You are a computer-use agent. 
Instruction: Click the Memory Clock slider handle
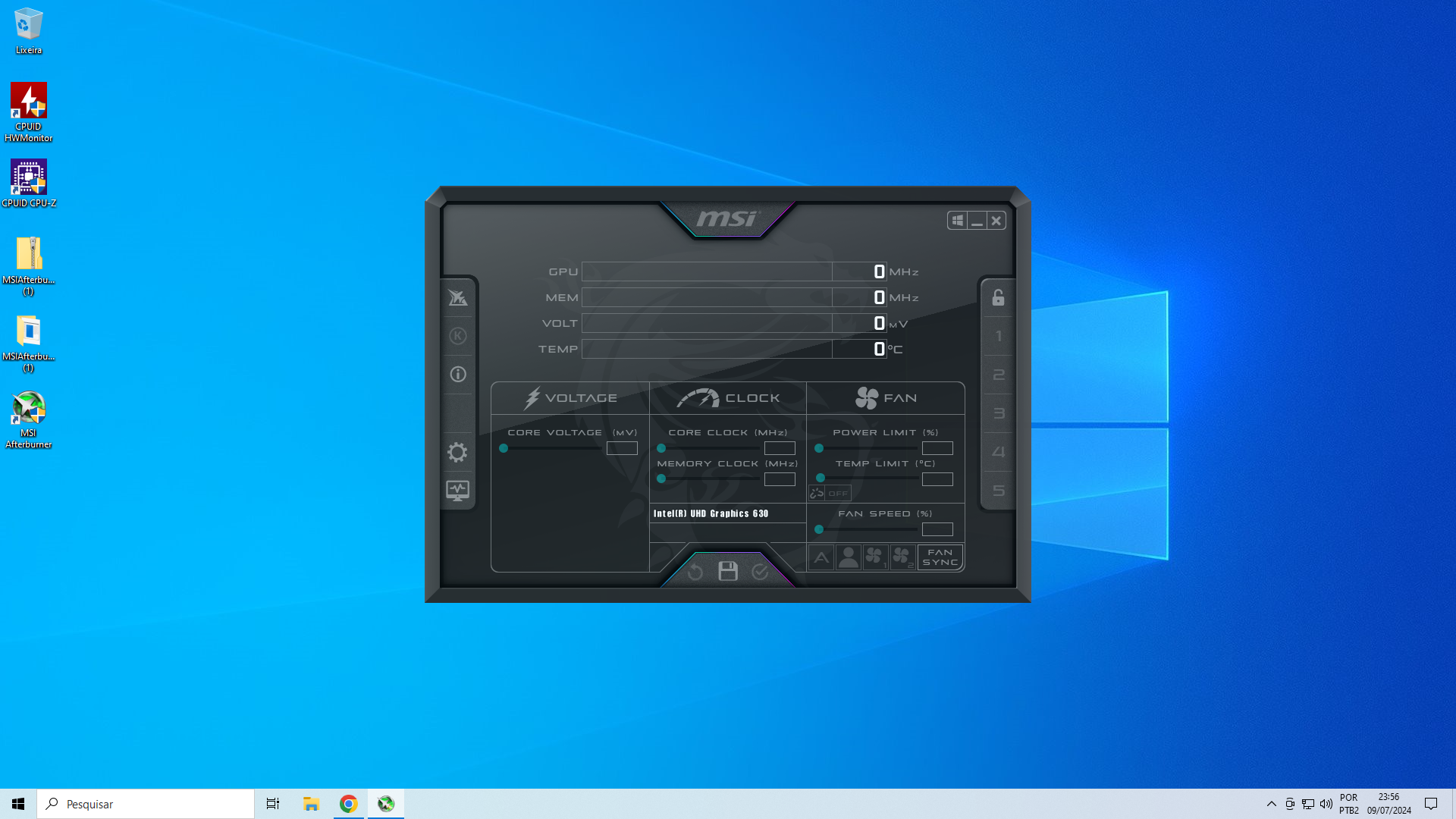pyautogui.click(x=661, y=479)
